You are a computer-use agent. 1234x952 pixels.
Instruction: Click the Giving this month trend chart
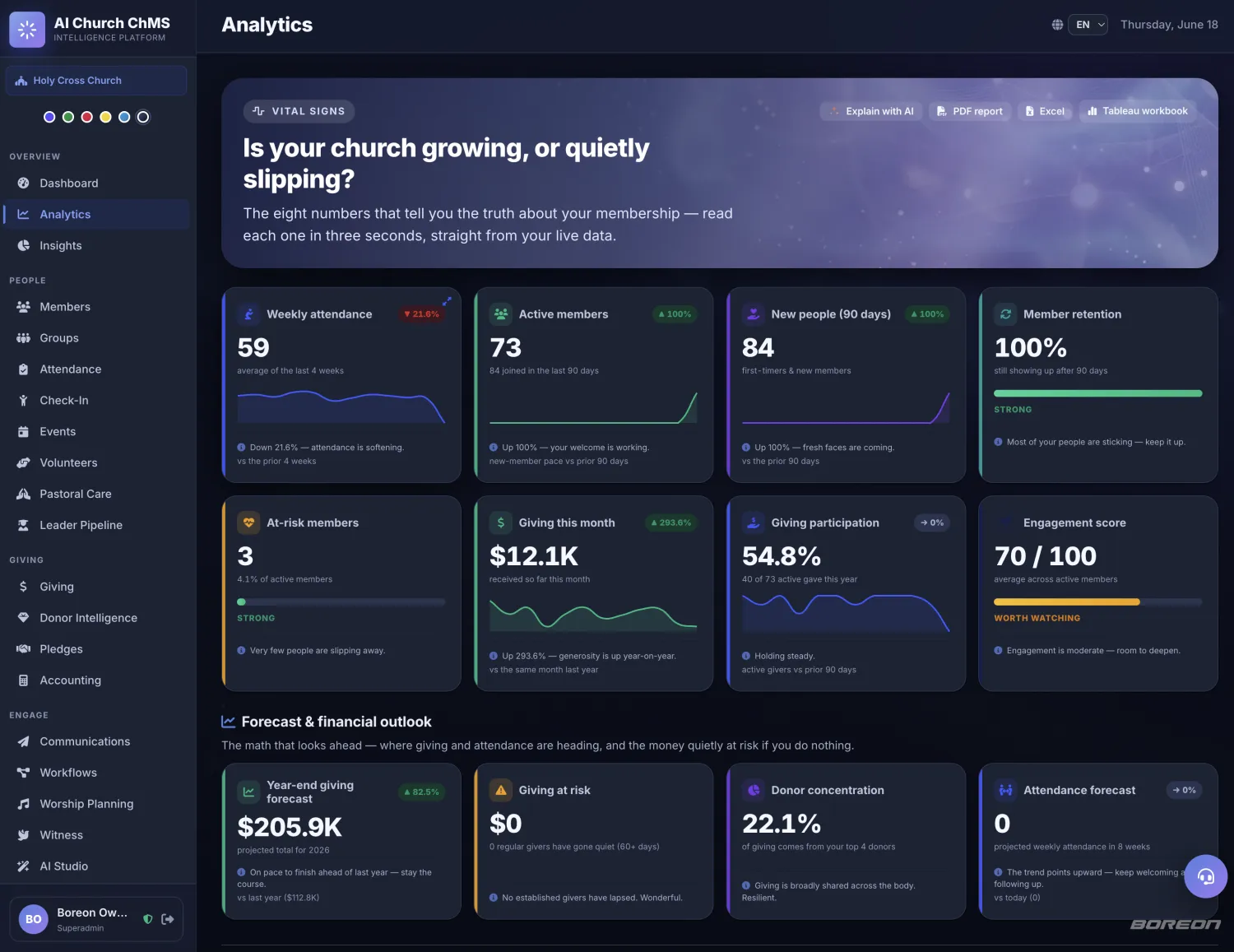click(593, 615)
